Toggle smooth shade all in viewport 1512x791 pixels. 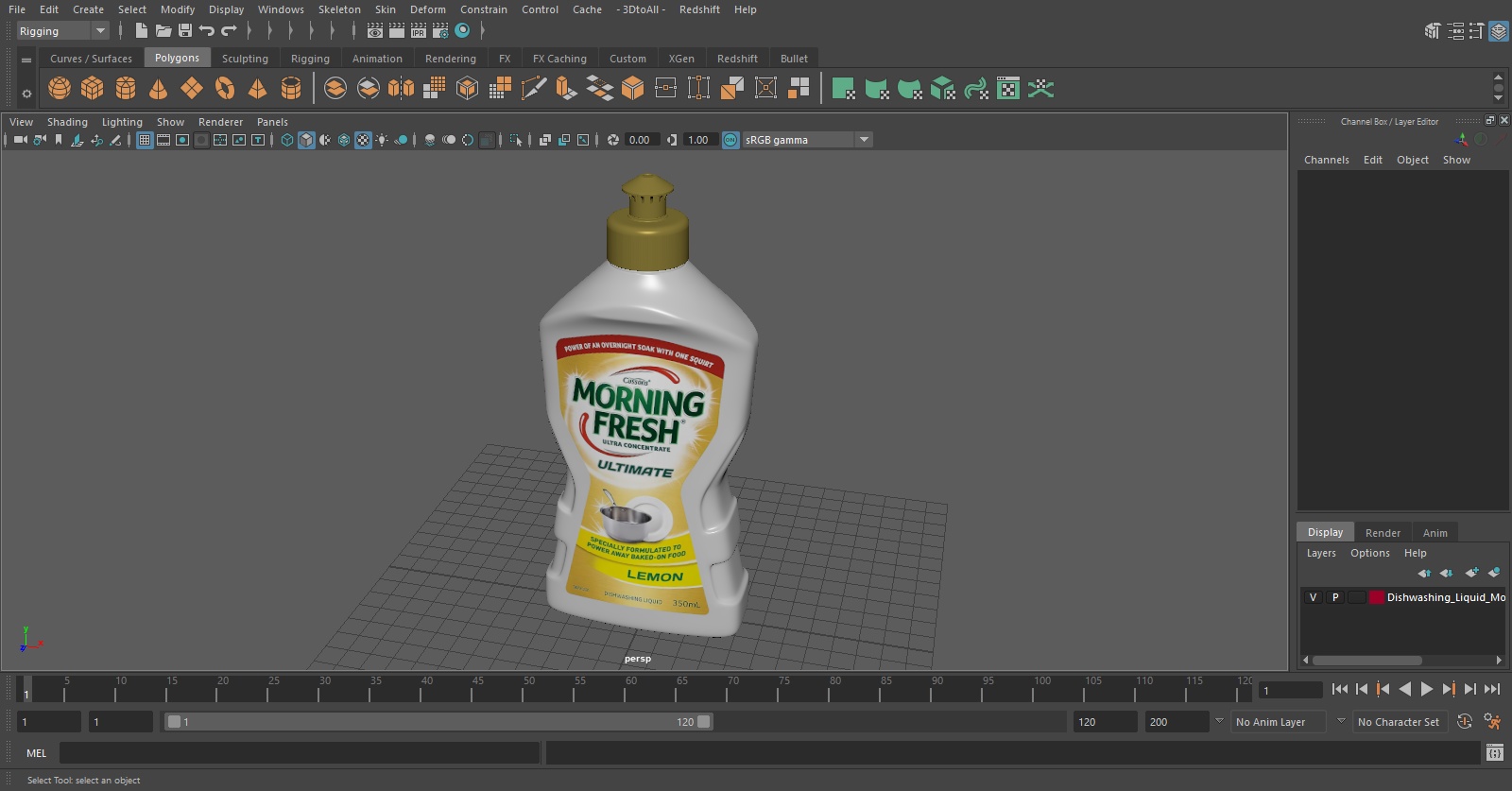click(x=306, y=140)
